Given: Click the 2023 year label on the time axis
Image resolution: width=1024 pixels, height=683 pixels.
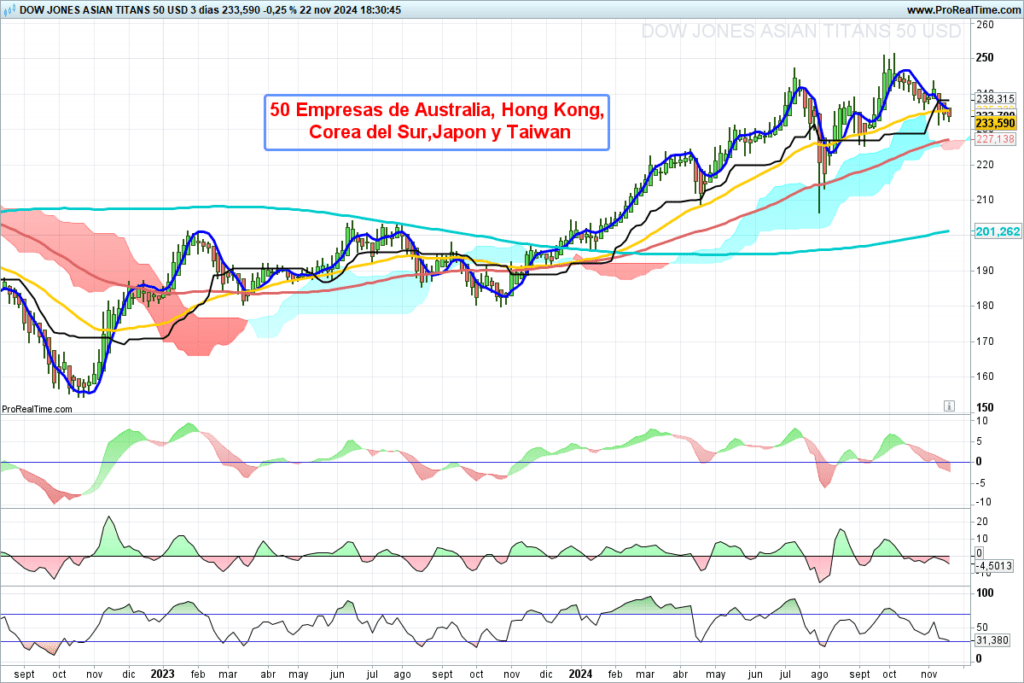Looking at the screenshot, I should point(163,674).
